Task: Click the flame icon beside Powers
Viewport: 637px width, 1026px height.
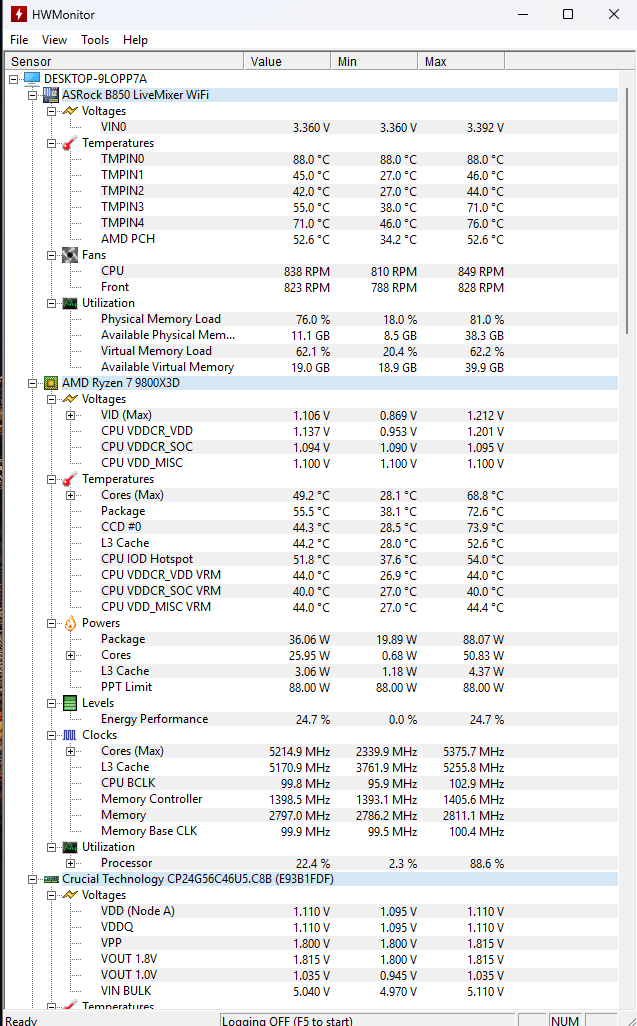Action: pyautogui.click(x=70, y=623)
